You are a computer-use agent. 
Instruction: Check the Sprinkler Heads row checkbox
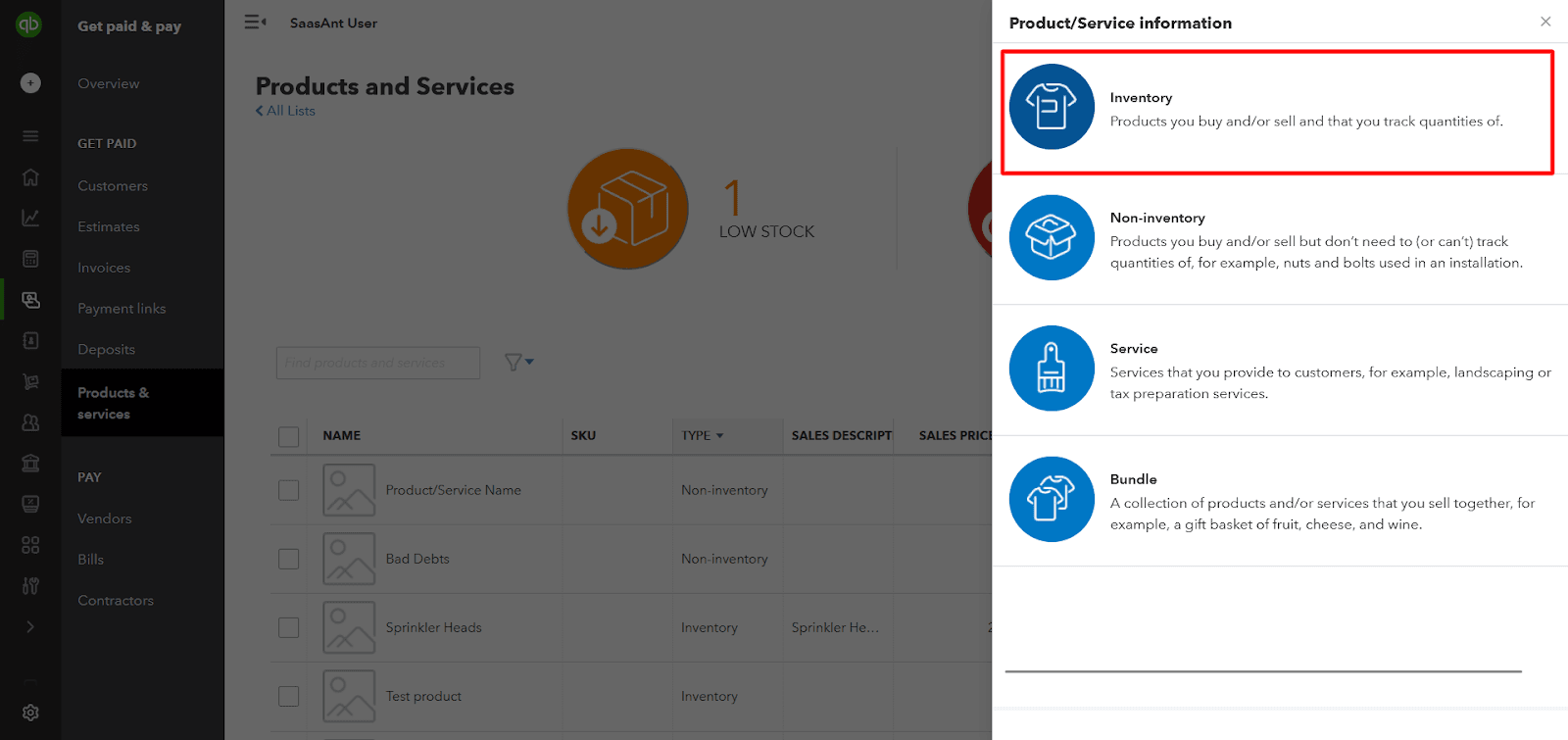point(288,627)
